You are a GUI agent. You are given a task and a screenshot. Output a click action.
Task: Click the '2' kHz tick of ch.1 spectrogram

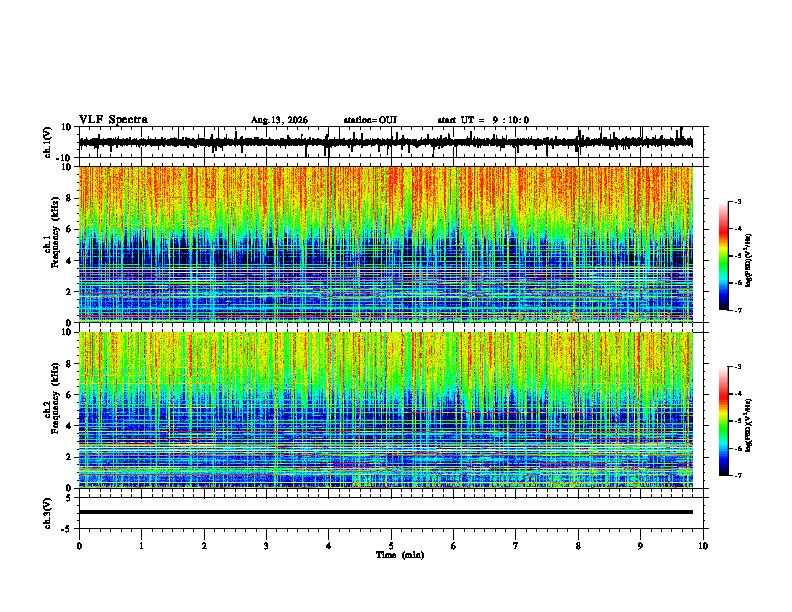(69, 292)
